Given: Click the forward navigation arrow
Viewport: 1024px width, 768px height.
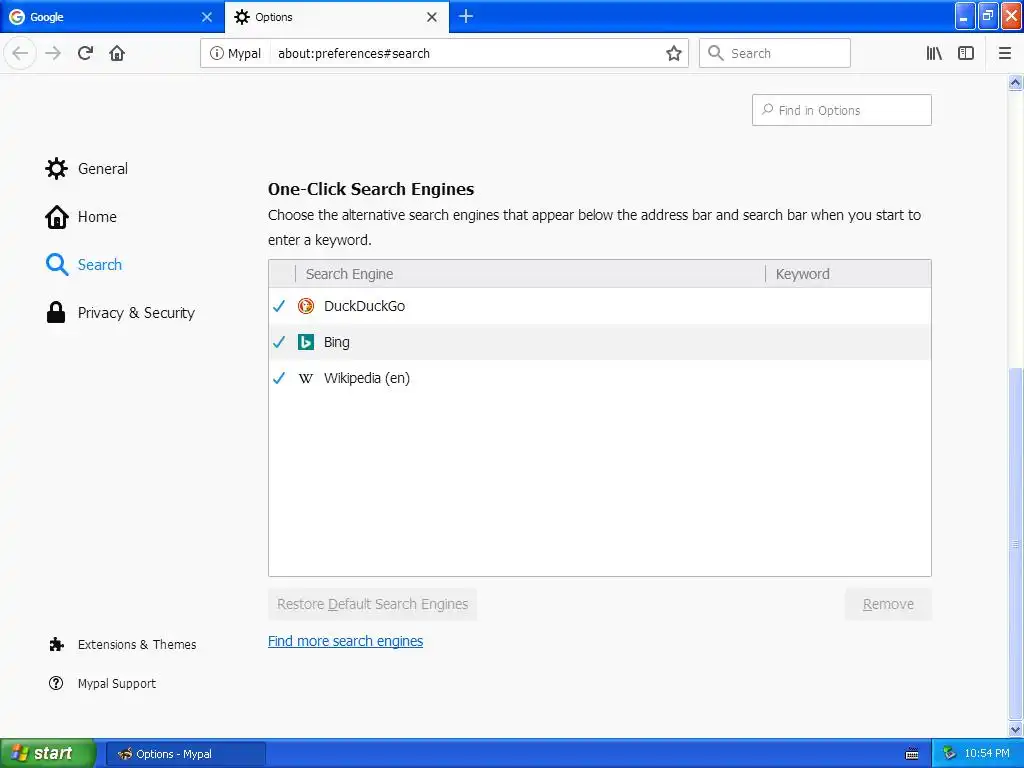Looking at the screenshot, I should (x=53, y=53).
